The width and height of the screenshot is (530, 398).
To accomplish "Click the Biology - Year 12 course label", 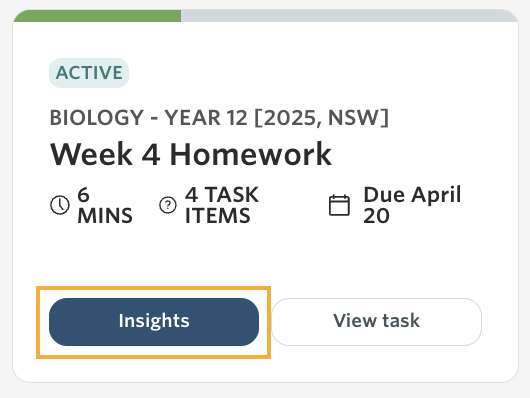I will pos(219,118).
